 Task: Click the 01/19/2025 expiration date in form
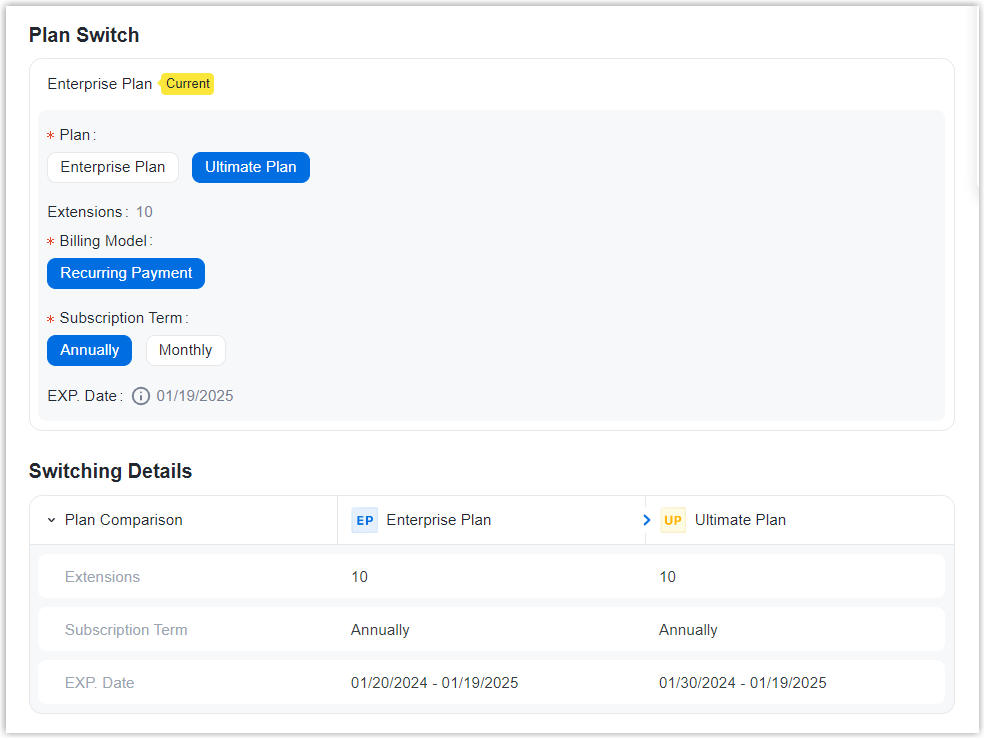tap(195, 396)
